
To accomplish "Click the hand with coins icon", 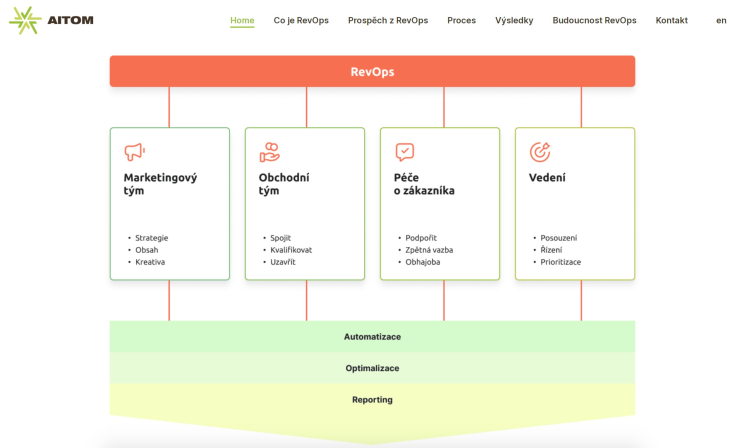I will click(x=270, y=152).
